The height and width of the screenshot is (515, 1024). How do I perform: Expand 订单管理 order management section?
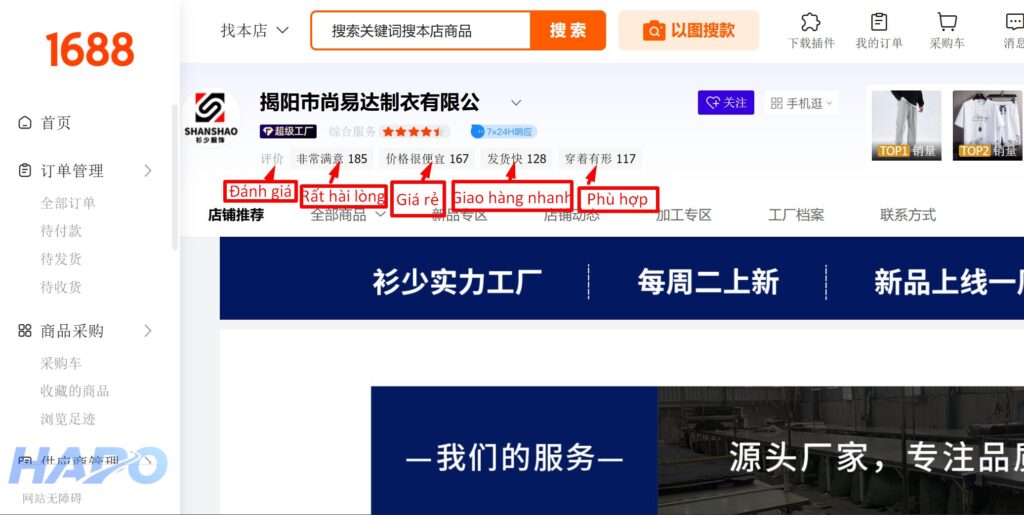[148, 171]
